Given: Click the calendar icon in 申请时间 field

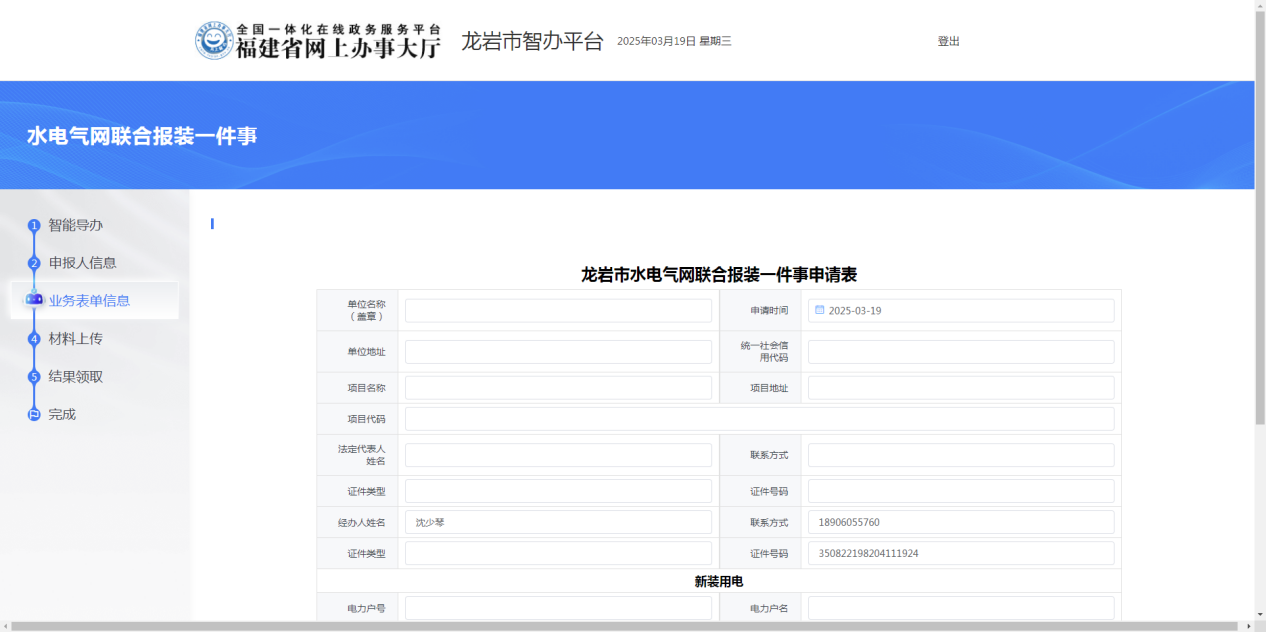Looking at the screenshot, I should click(x=820, y=310).
